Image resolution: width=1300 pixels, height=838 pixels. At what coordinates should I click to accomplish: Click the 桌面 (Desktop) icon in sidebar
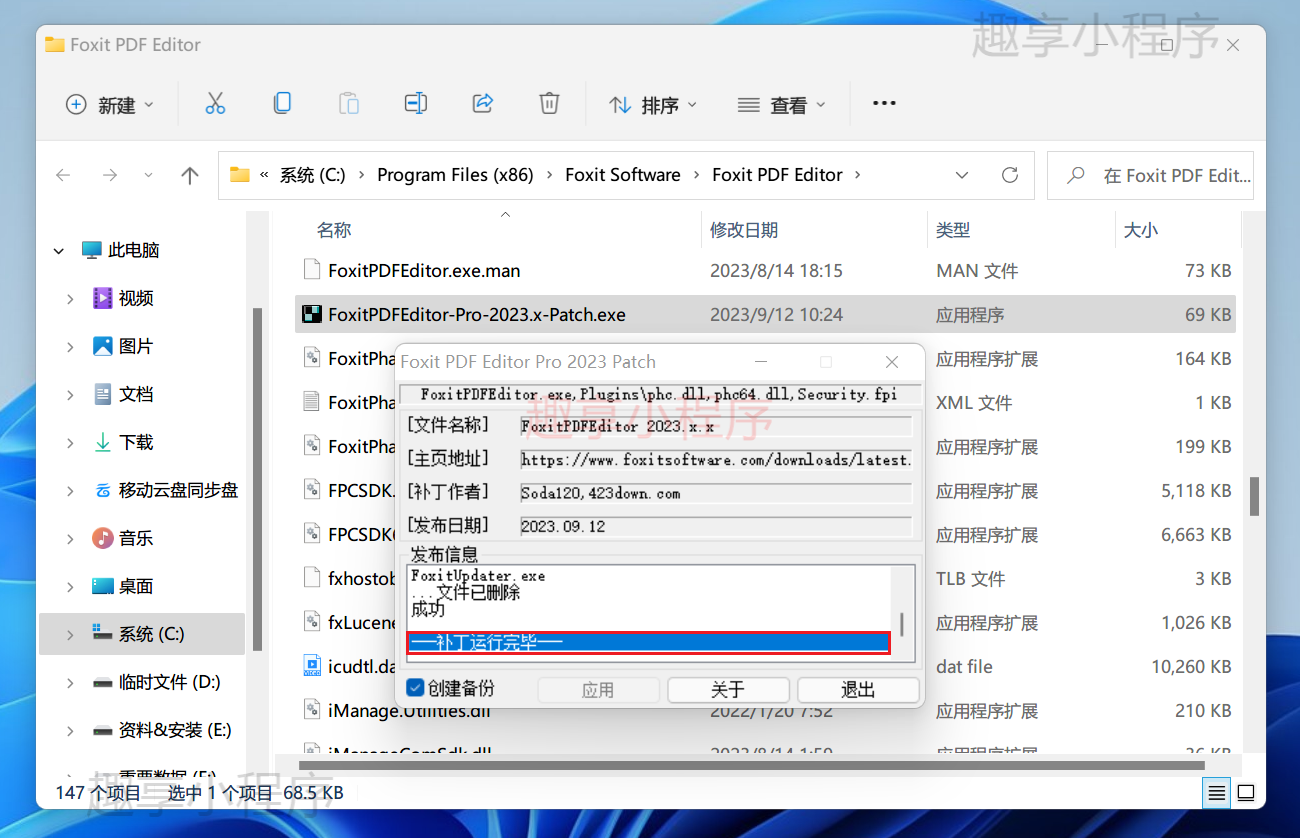click(102, 586)
